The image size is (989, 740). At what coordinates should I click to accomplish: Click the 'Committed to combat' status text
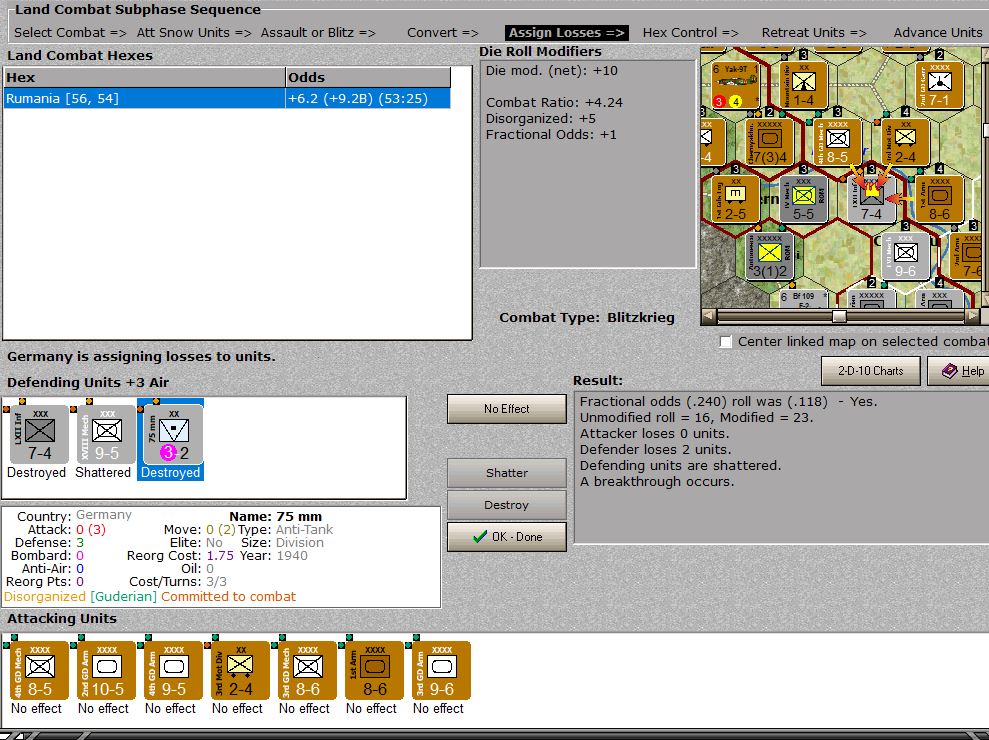pos(228,597)
